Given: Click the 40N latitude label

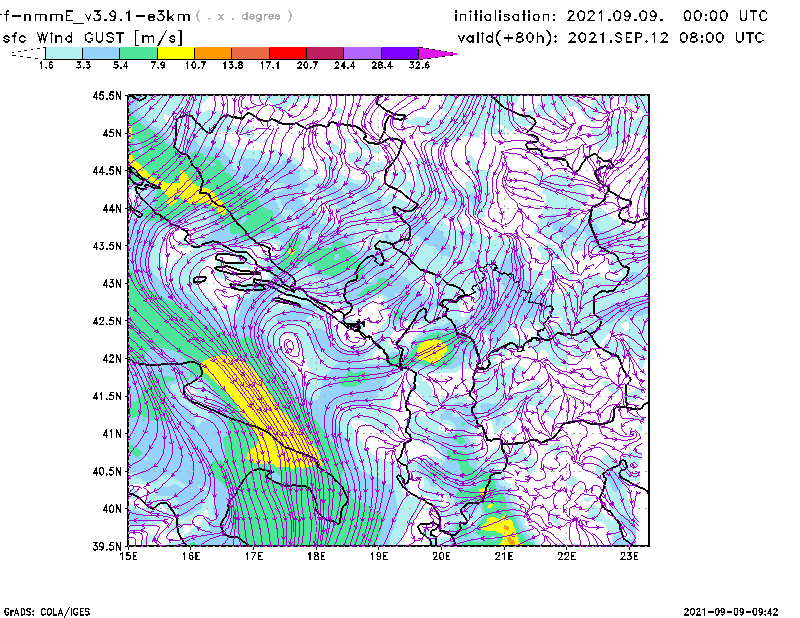Looking at the screenshot, I should pyautogui.click(x=112, y=509).
